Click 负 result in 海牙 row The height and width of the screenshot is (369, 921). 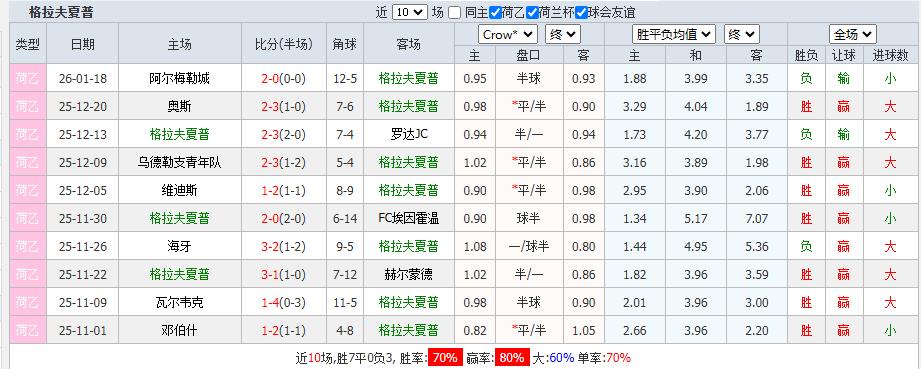[806, 246]
